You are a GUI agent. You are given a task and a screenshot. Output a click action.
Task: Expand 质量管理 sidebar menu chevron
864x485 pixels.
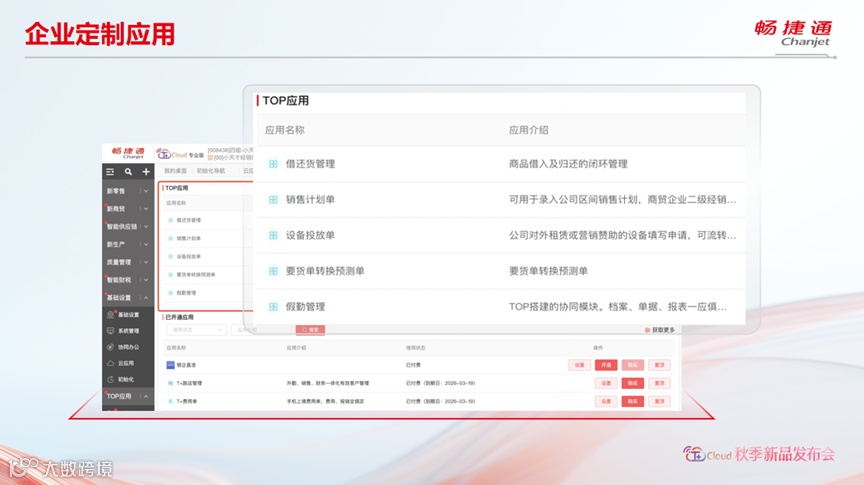(x=146, y=262)
